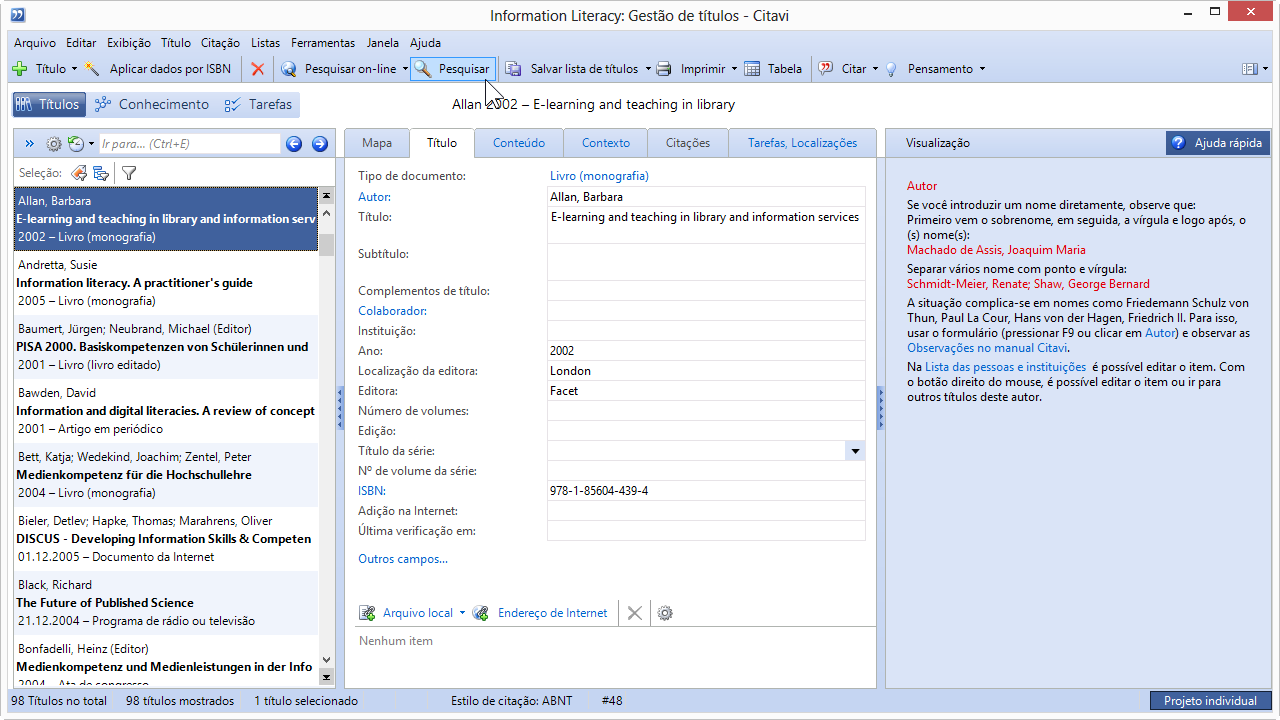
Task: Click the Imprimir printer icon
Action: tap(663, 69)
